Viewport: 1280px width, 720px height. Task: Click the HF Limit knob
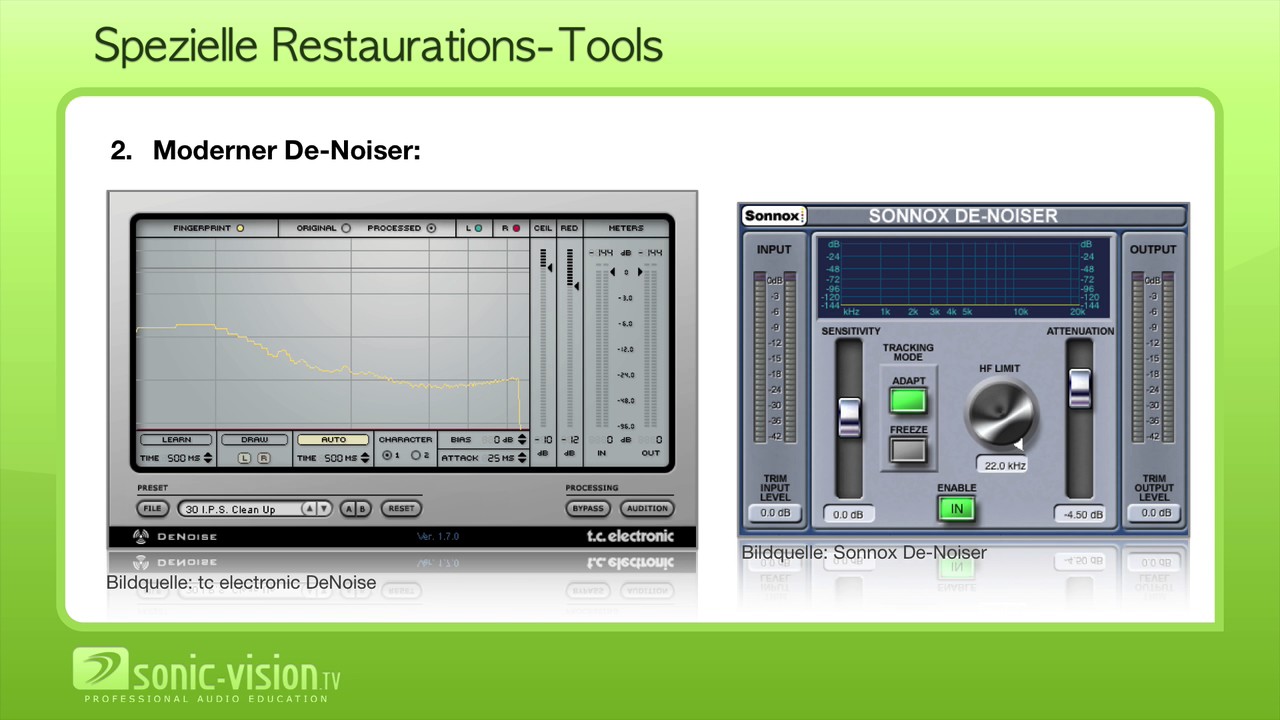(1001, 414)
